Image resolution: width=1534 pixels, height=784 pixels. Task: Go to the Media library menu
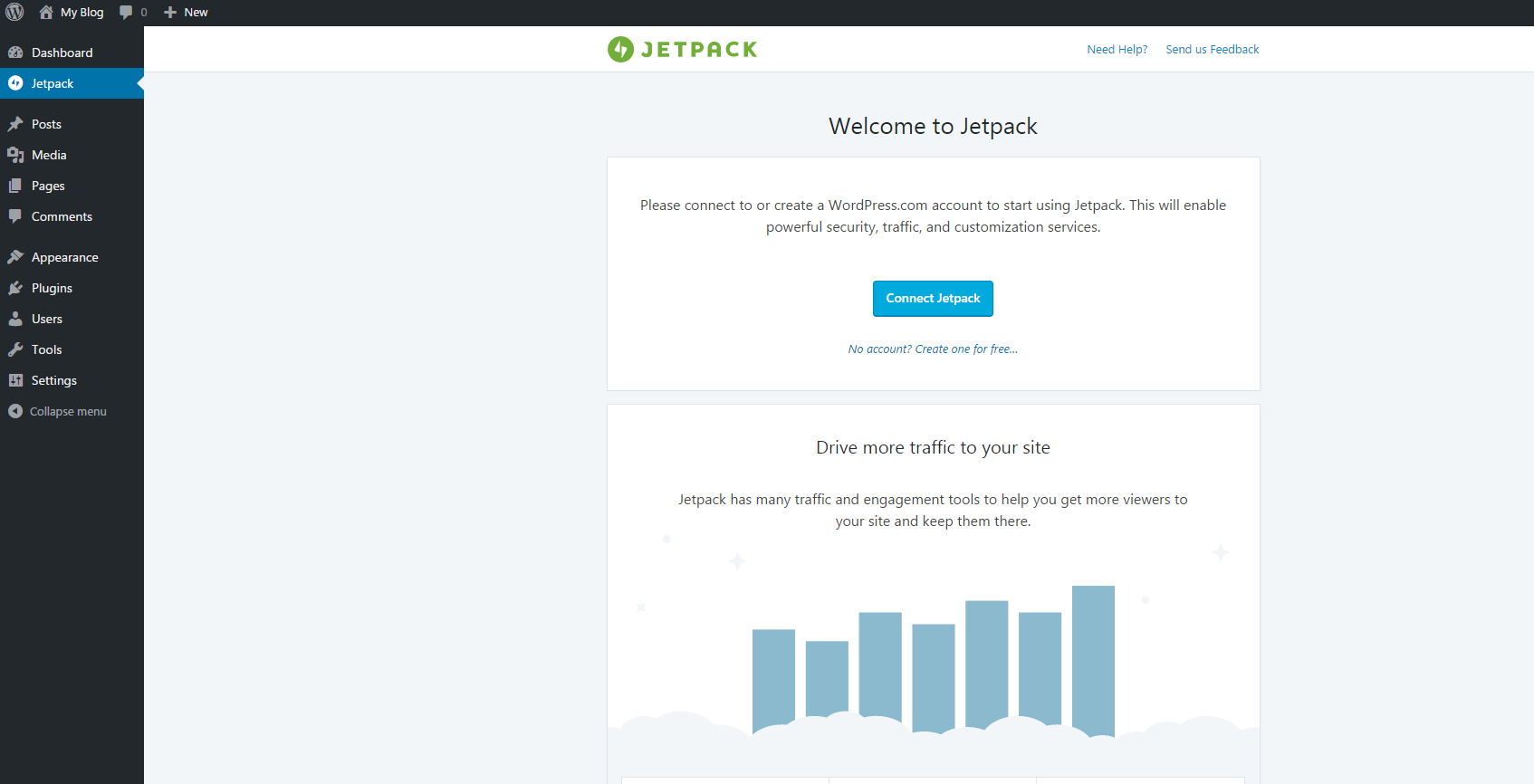(72, 155)
